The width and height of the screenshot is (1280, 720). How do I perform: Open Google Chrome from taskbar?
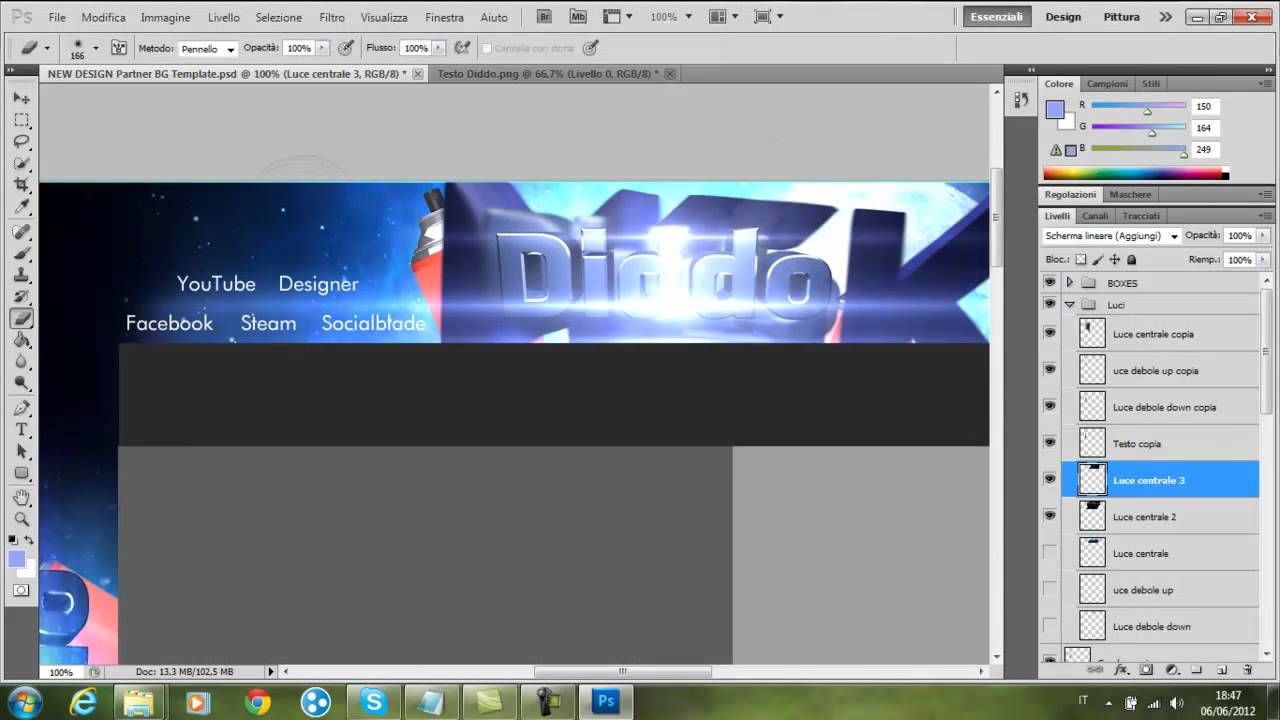[x=257, y=703]
